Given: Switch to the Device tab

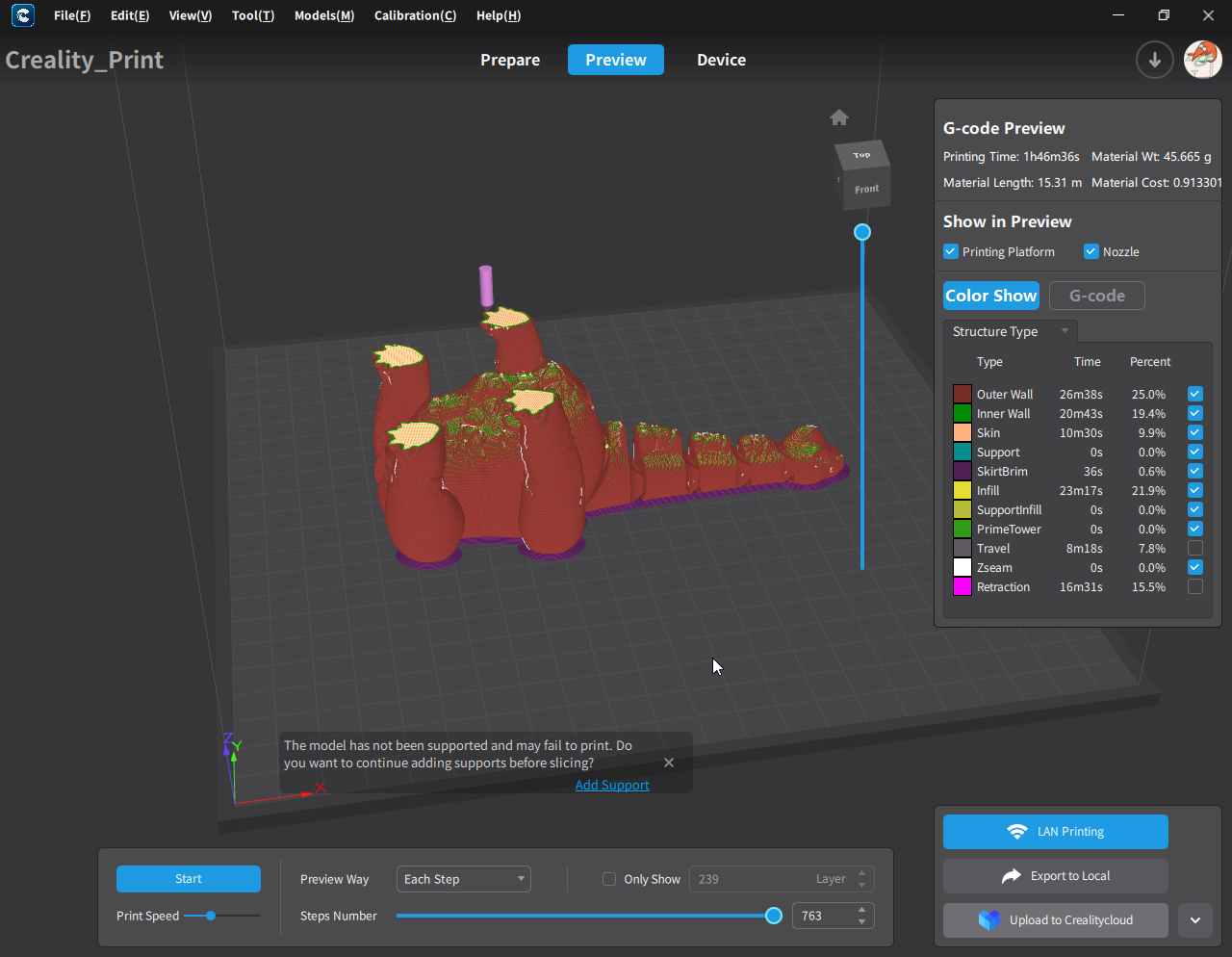Looking at the screenshot, I should pos(721,60).
